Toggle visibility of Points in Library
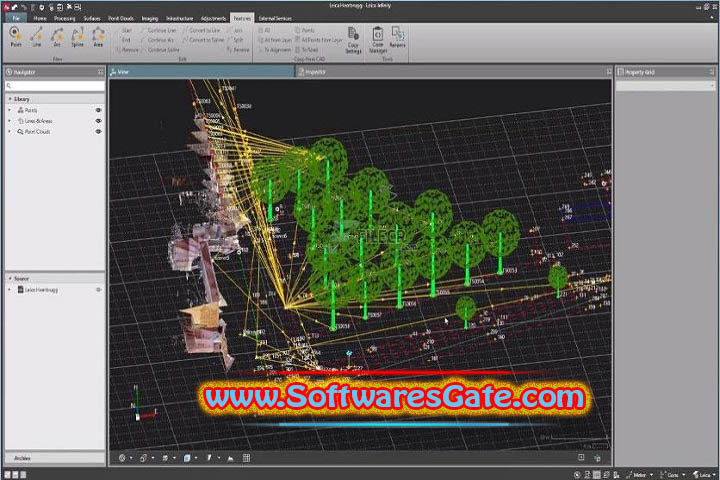 tap(98, 110)
